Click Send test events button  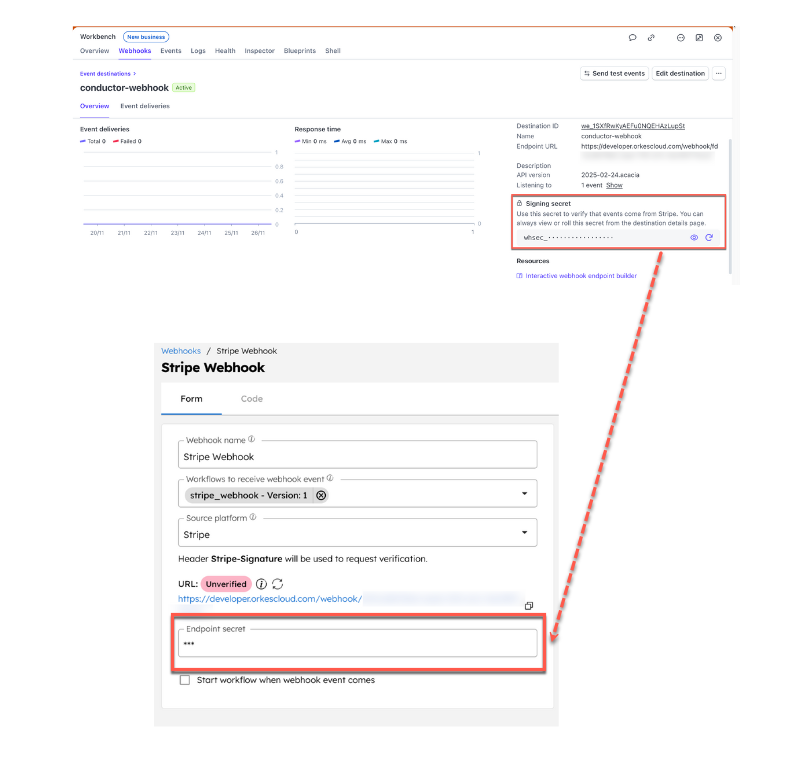point(614,73)
